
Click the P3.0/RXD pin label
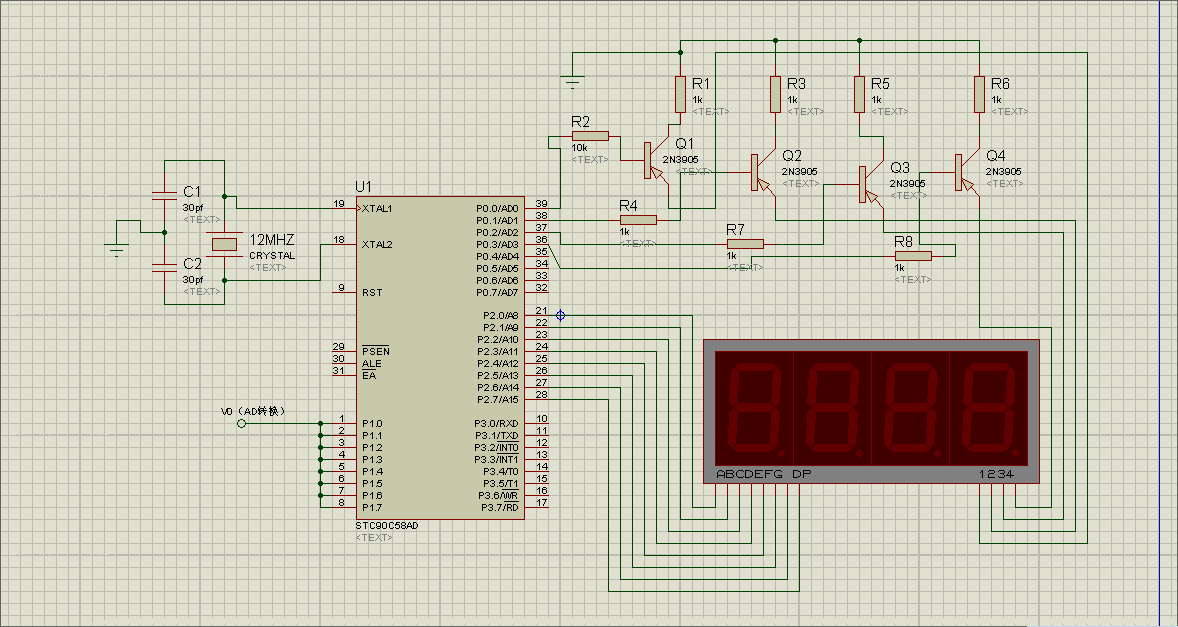[497, 423]
